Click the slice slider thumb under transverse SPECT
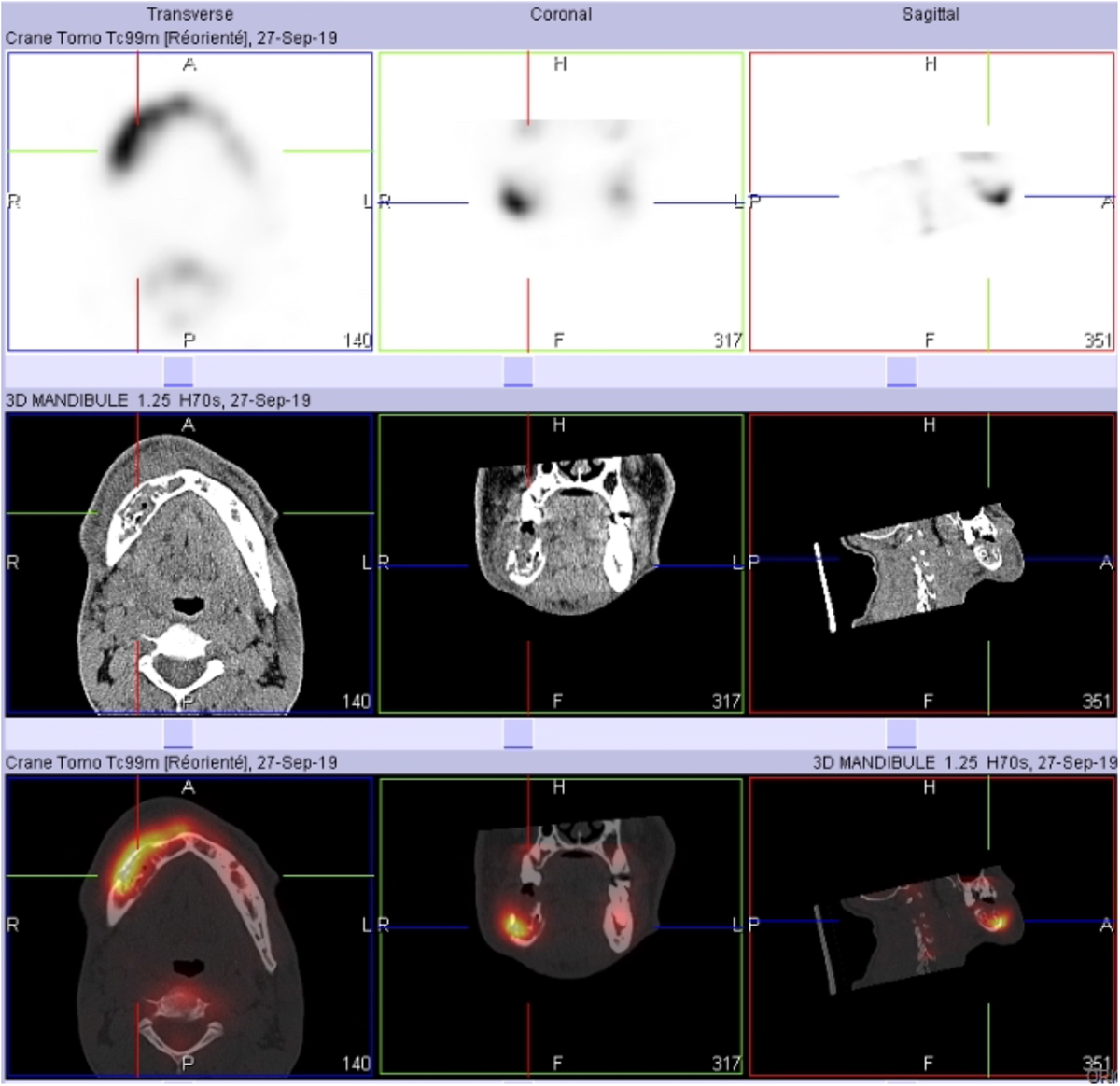Viewport: 1120px width, 1086px height. tap(178, 371)
